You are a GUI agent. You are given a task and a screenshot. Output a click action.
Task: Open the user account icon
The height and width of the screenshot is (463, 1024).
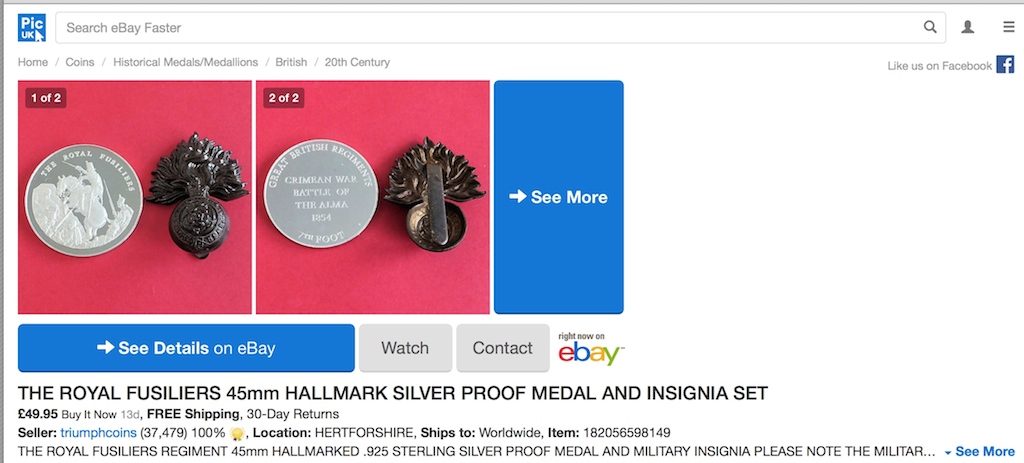[x=968, y=27]
